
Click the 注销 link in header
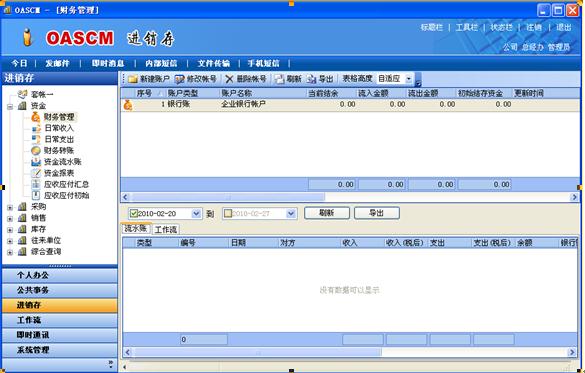(534, 27)
